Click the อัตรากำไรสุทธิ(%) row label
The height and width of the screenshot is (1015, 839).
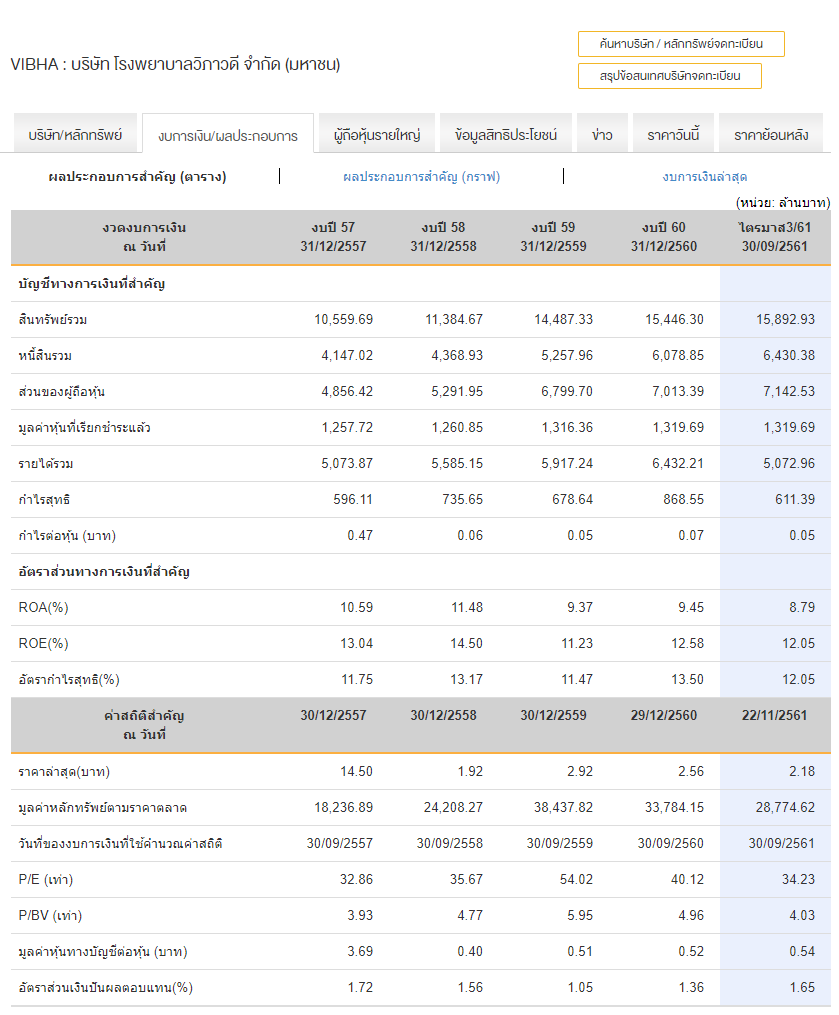69,680
